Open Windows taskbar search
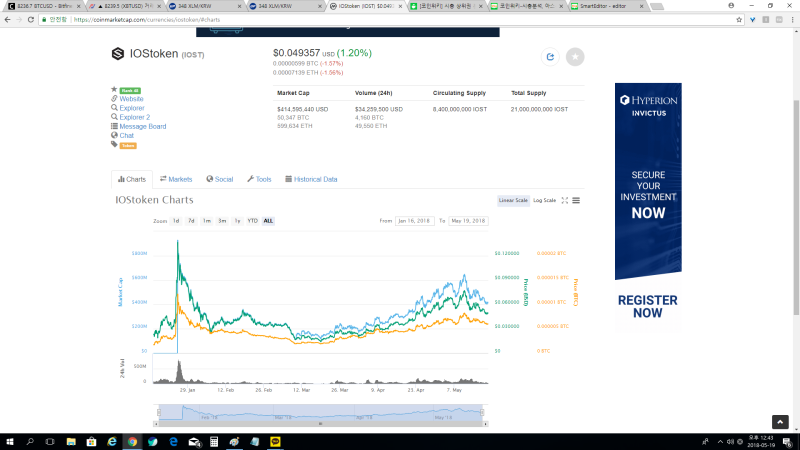The height and width of the screenshot is (450, 800). pos(30,442)
